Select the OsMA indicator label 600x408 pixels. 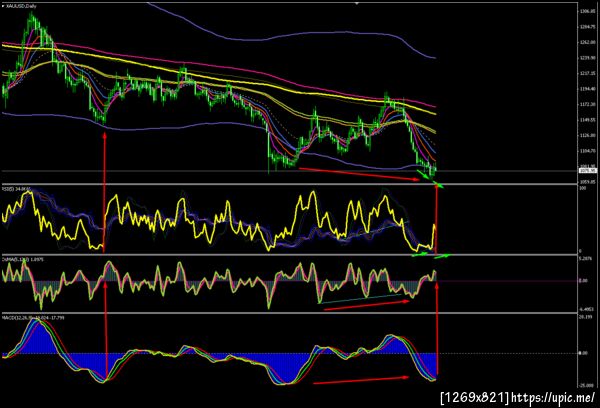[23, 259]
